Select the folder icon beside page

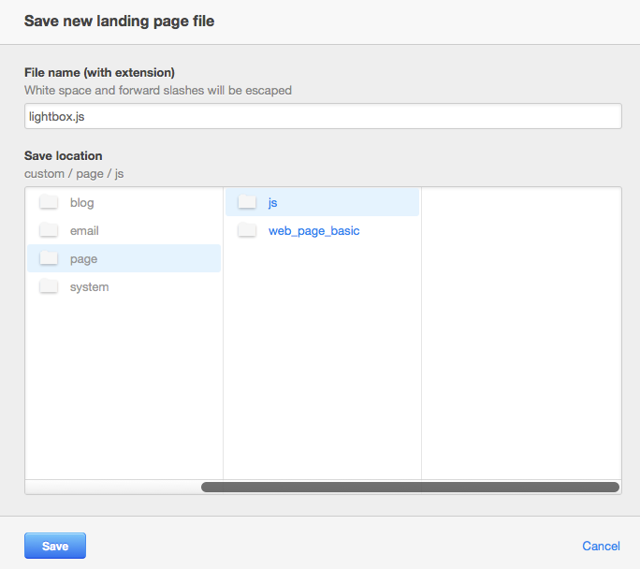click(x=49, y=258)
